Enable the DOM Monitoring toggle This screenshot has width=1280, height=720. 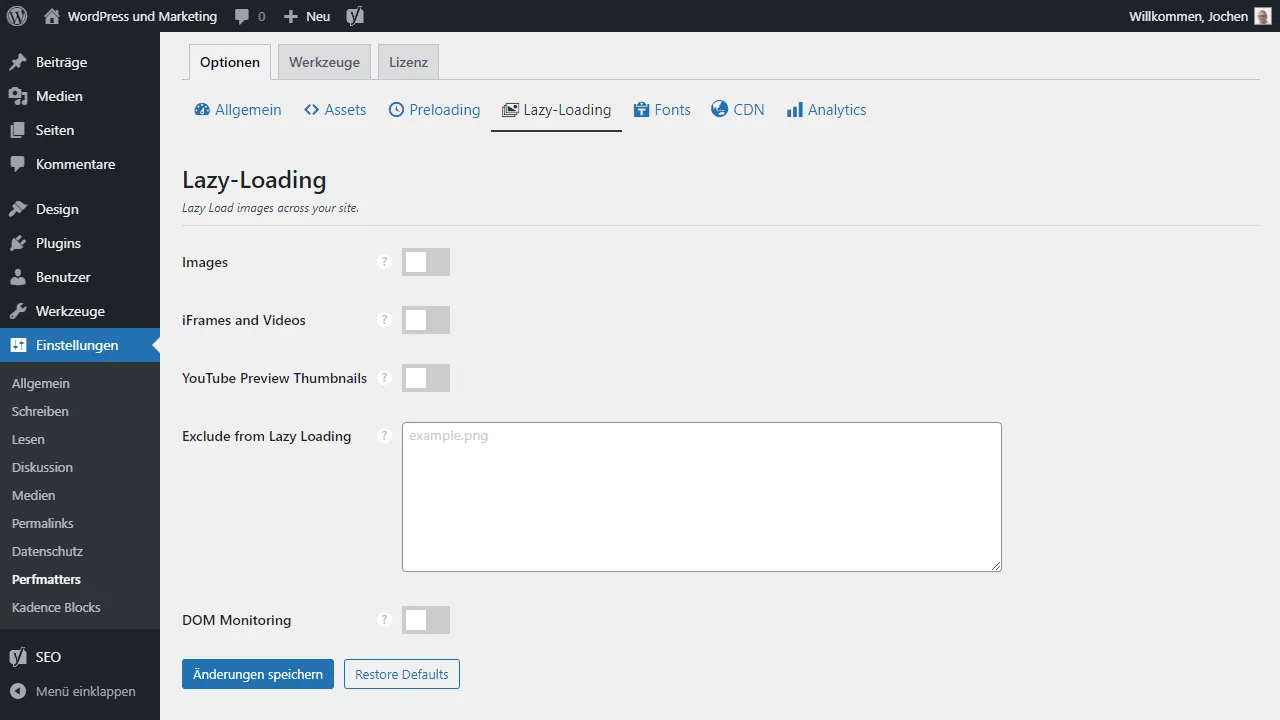tap(426, 620)
